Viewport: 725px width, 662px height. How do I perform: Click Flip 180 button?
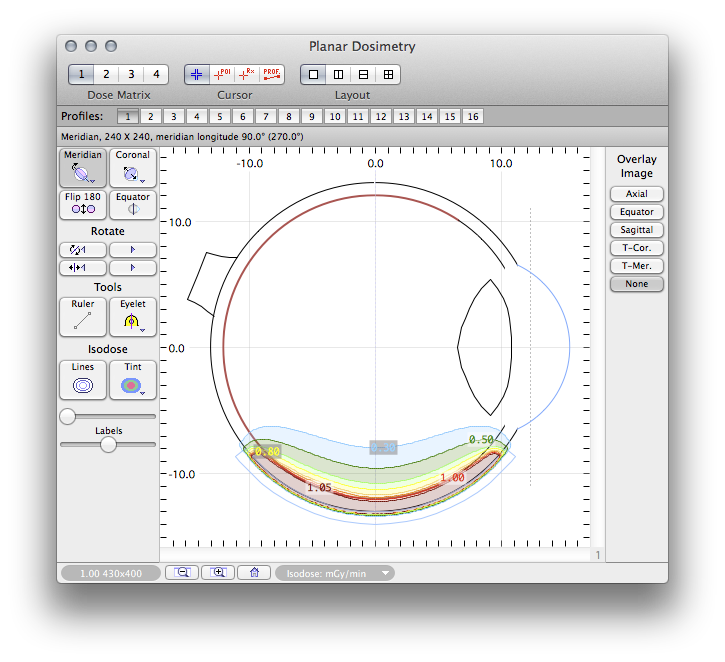pyautogui.click(x=83, y=204)
